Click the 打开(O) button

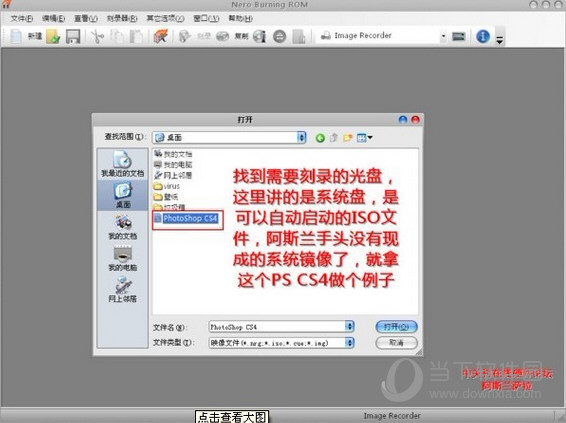(396, 327)
